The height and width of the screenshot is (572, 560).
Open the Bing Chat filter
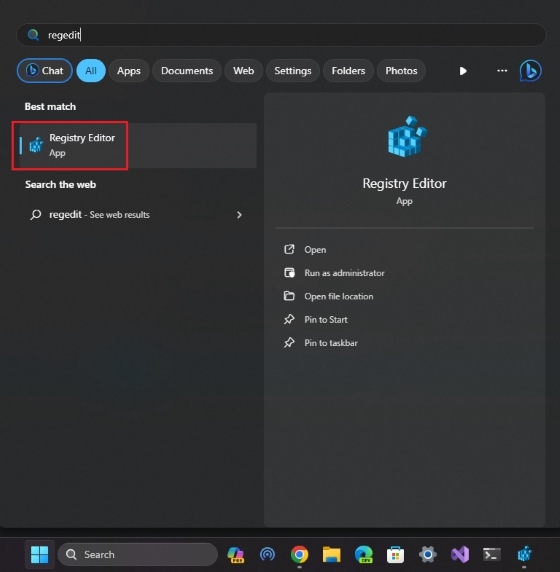click(x=45, y=71)
